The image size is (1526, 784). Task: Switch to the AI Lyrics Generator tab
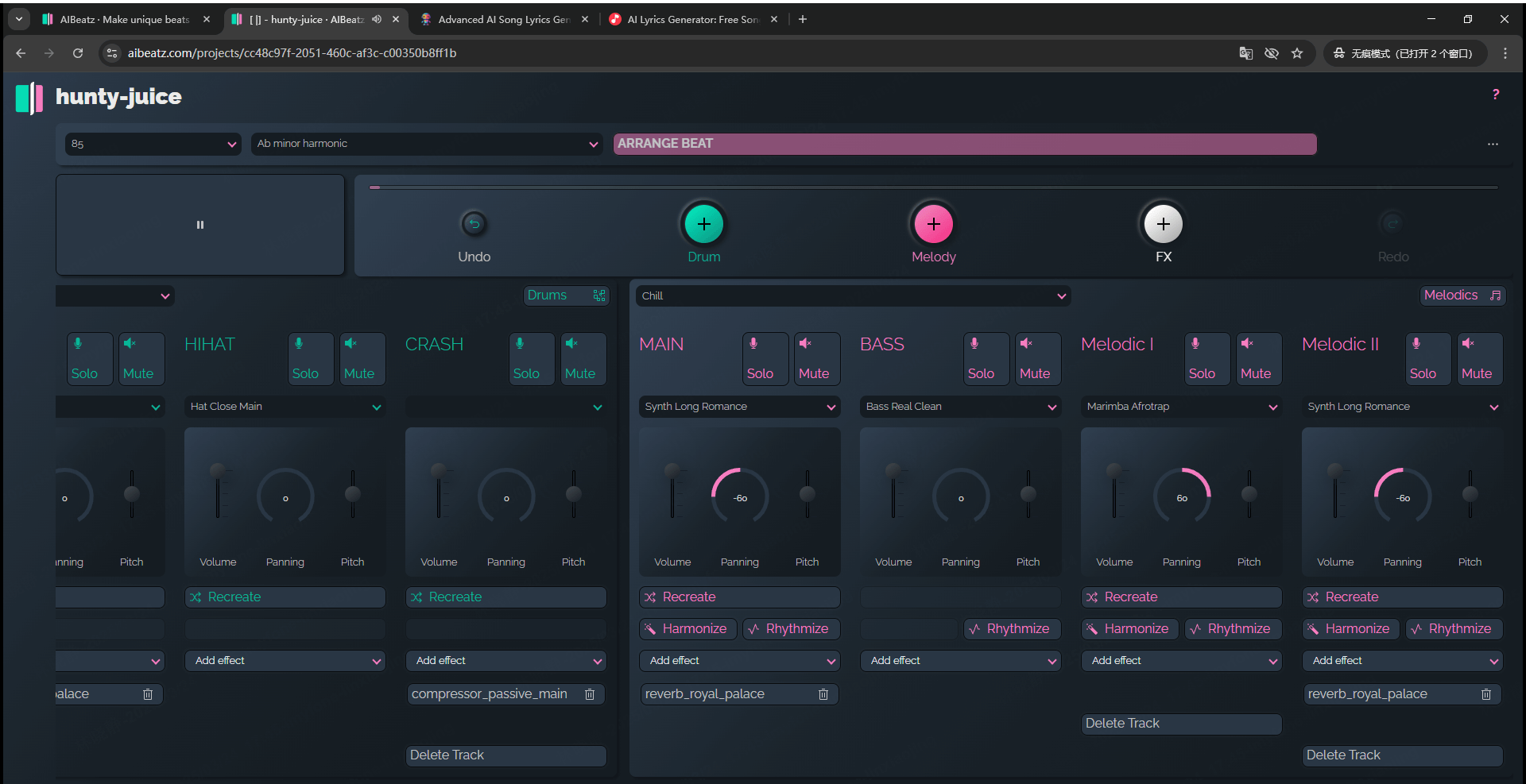(x=686, y=19)
